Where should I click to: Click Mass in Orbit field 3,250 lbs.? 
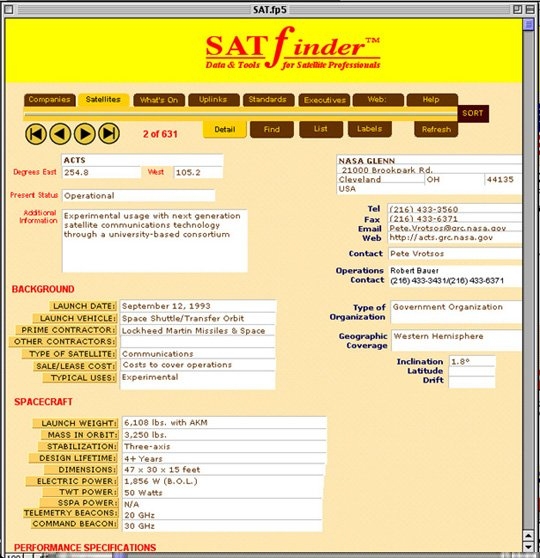[224, 435]
